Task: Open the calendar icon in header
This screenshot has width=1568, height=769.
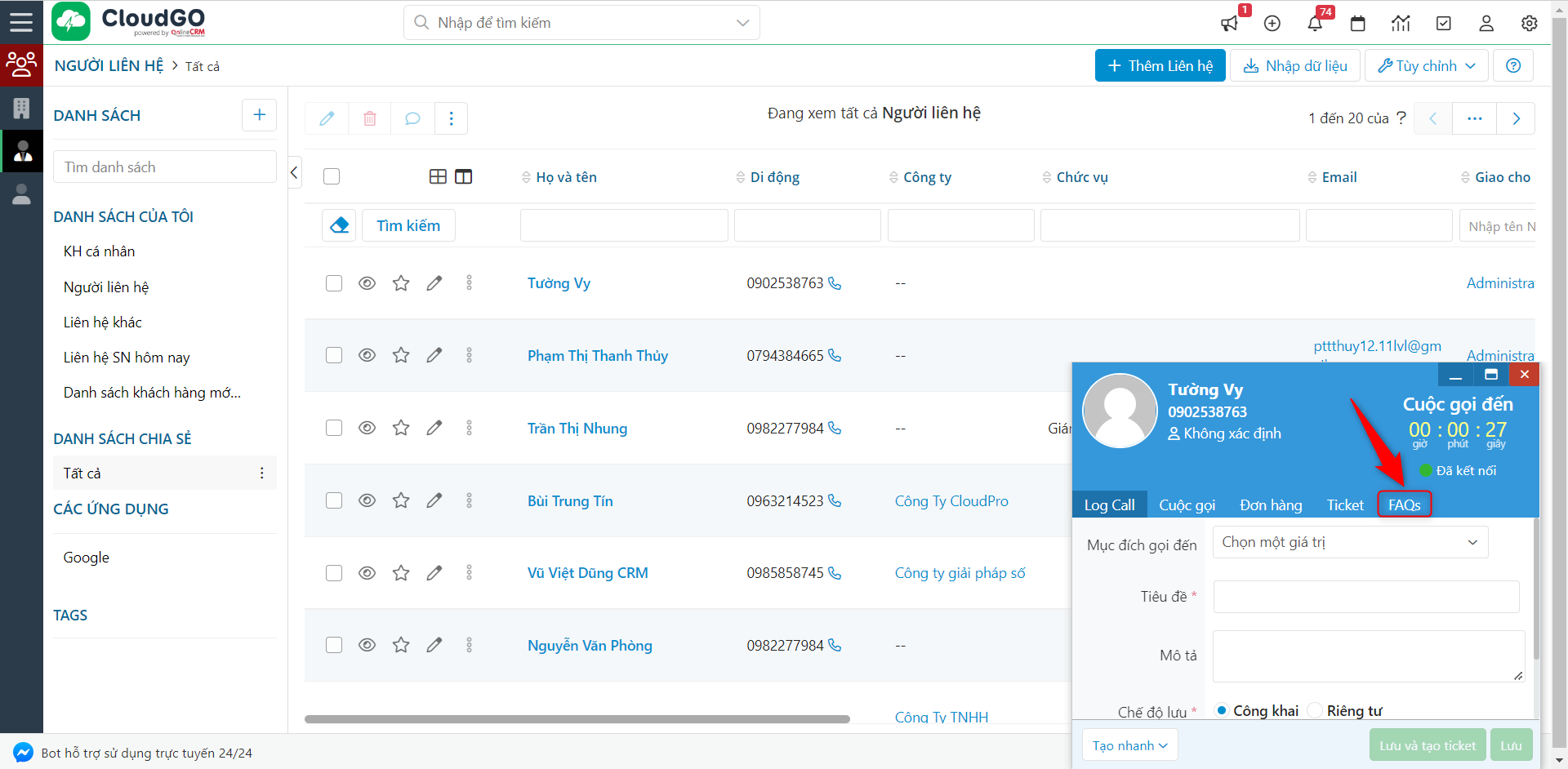Action: pyautogui.click(x=1358, y=24)
